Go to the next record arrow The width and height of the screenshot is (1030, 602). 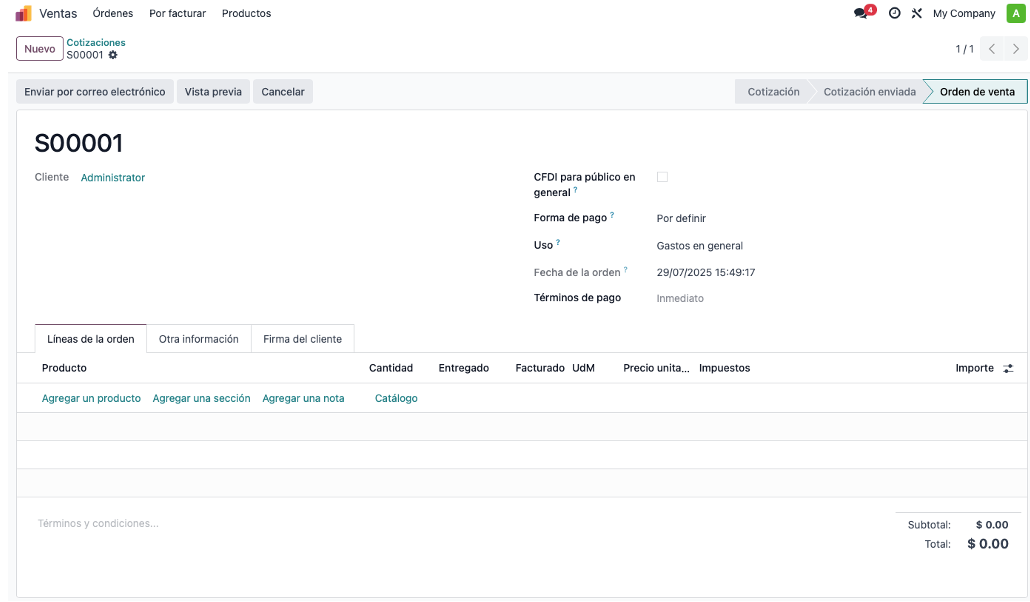click(x=1016, y=49)
